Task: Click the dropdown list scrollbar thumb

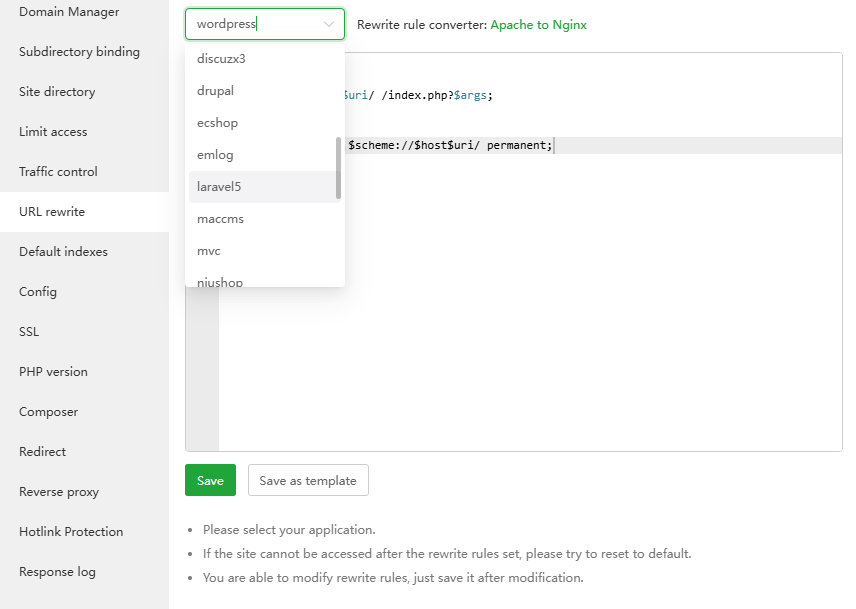Action: click(x=338, y=168)
